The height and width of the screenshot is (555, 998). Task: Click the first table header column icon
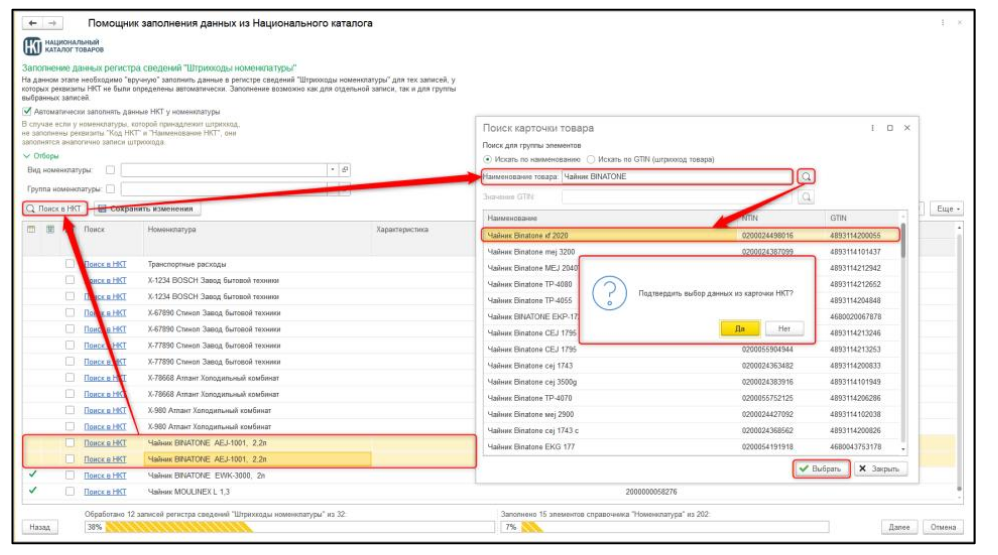[x=31, y=230]
